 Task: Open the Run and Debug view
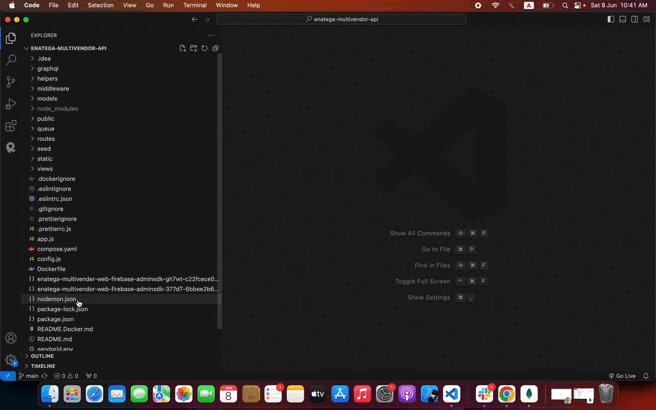pyautogui.click(x=11, y=104)
